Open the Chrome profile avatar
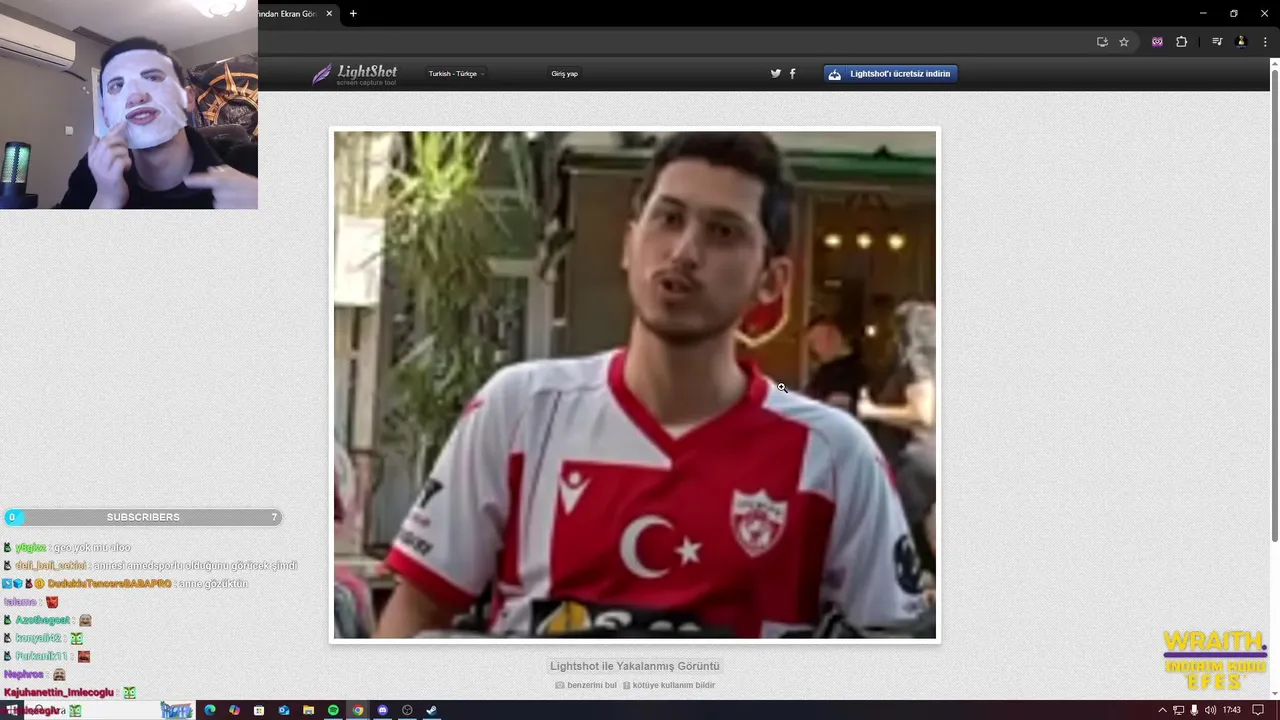This screenshot has height=720, width=1280. (x=1241, y=42)
